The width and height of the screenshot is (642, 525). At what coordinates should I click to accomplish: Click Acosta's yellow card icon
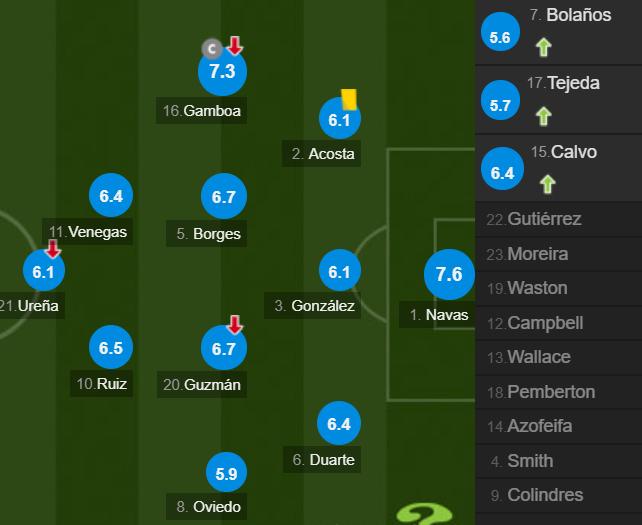coord(349,100)
